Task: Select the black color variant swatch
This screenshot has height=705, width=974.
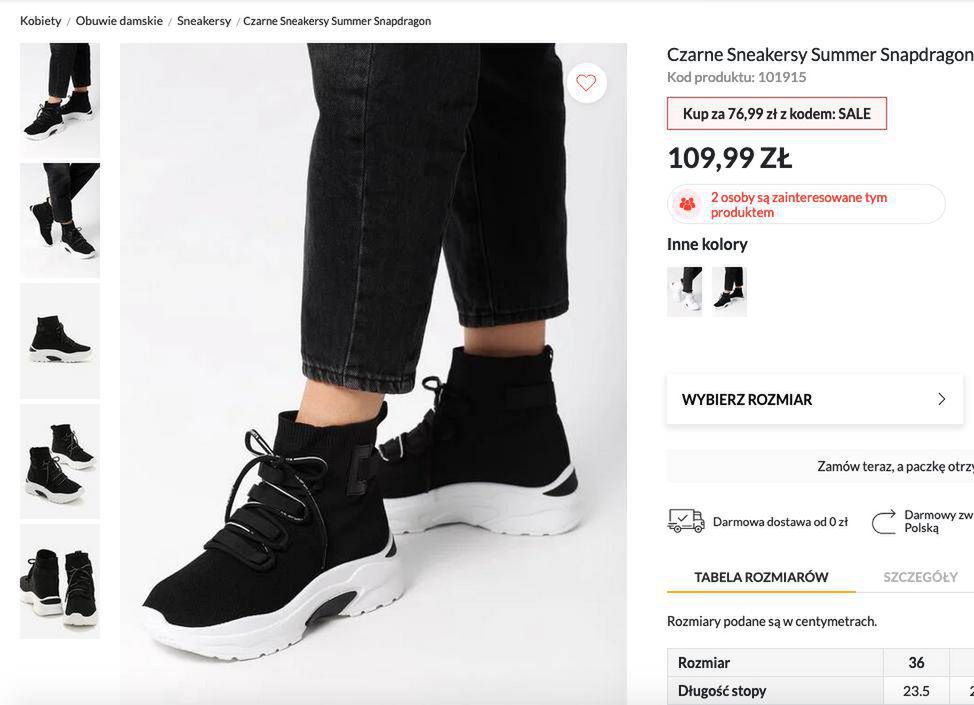Action: pos(730,291)
